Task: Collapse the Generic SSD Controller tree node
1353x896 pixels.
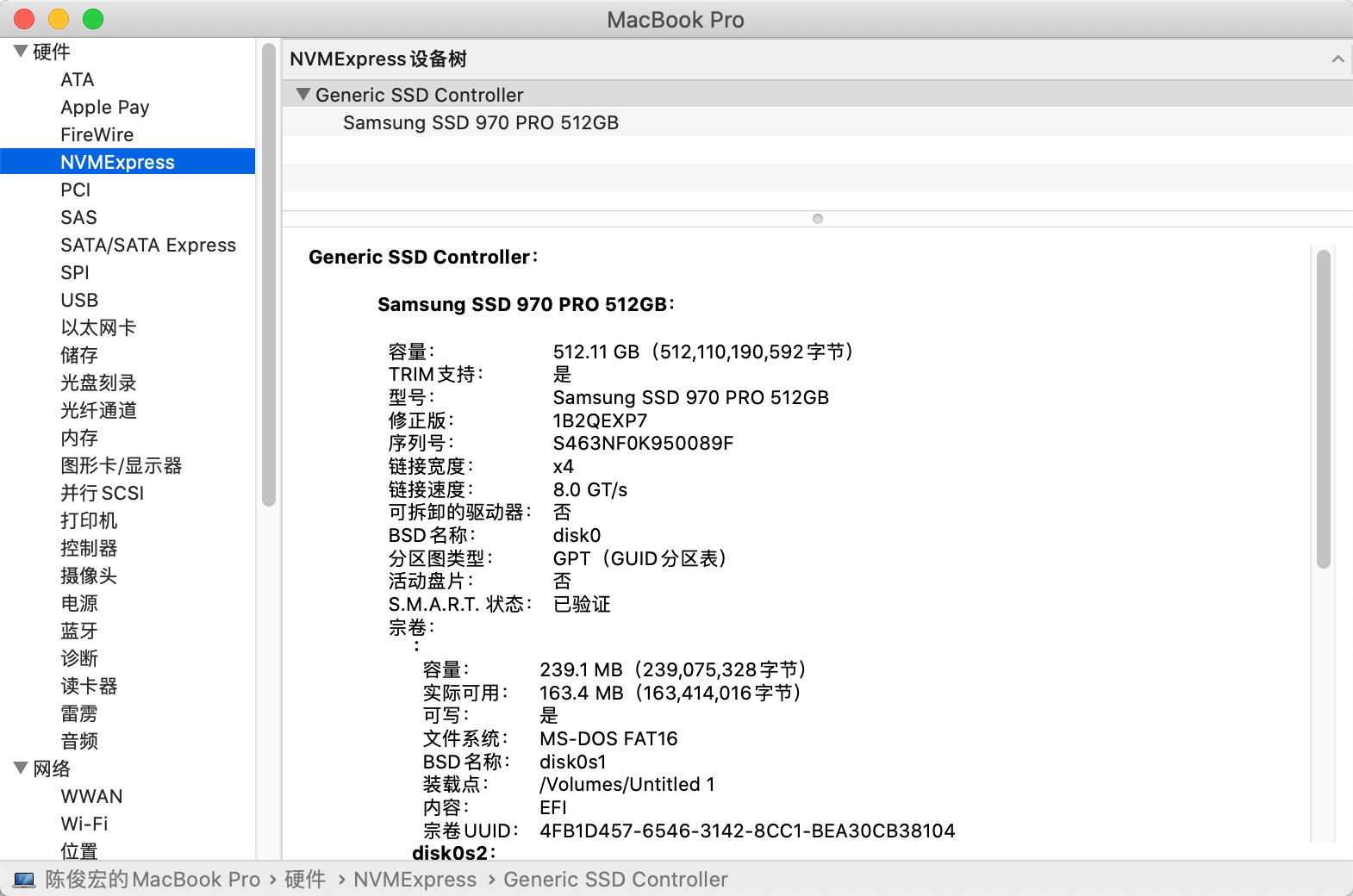Action: (x=303, y=94)
